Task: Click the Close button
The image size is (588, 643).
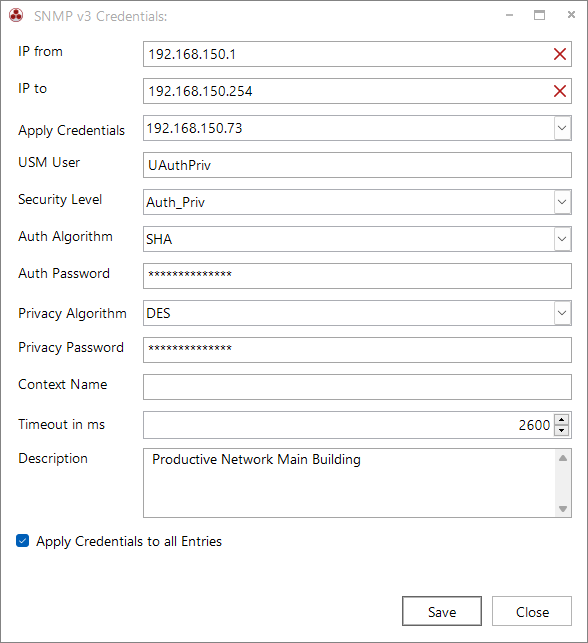Action: (x=532, y=611)
